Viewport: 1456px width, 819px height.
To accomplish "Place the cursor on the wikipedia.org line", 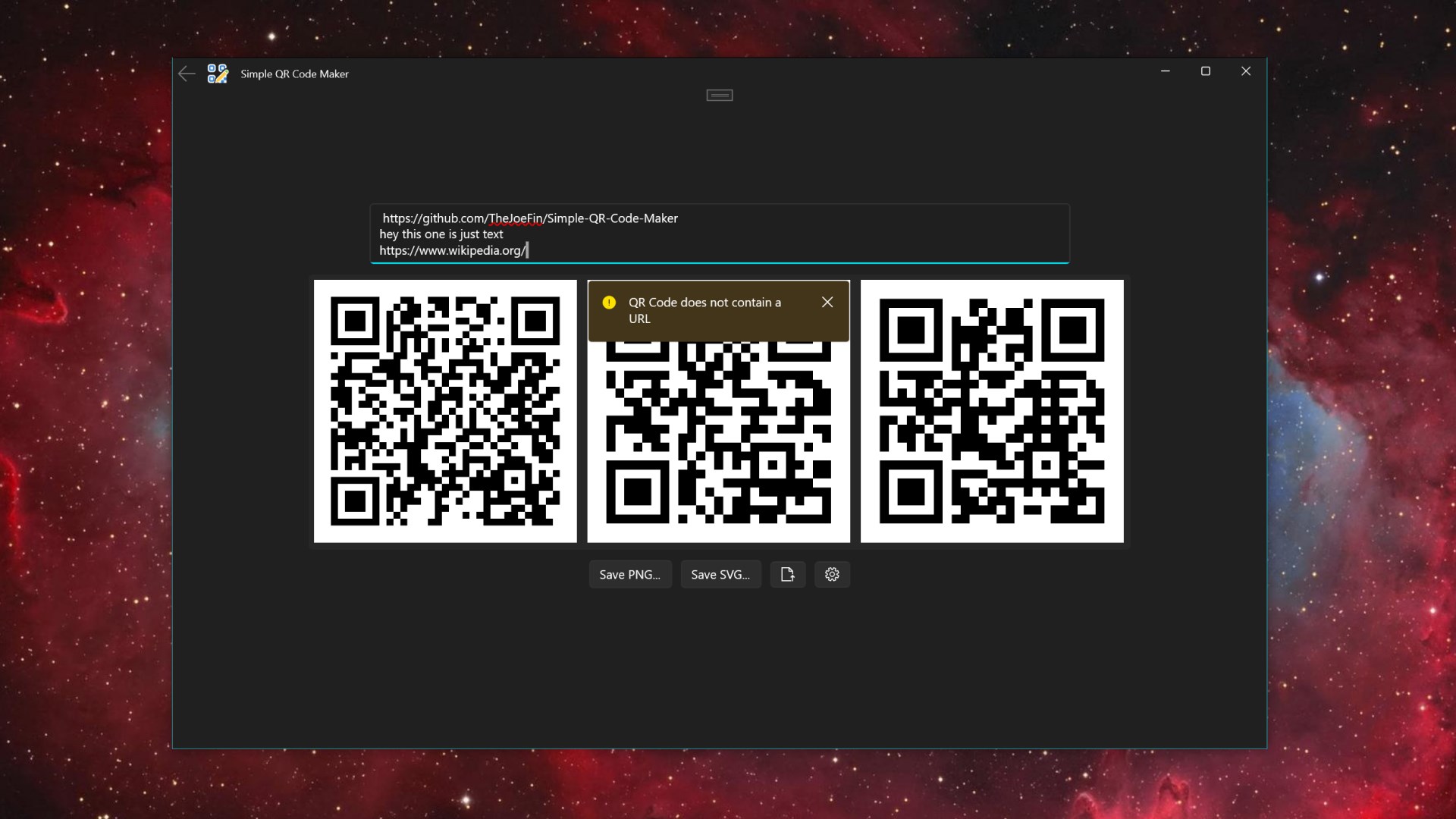I will [x=452, y=251].
